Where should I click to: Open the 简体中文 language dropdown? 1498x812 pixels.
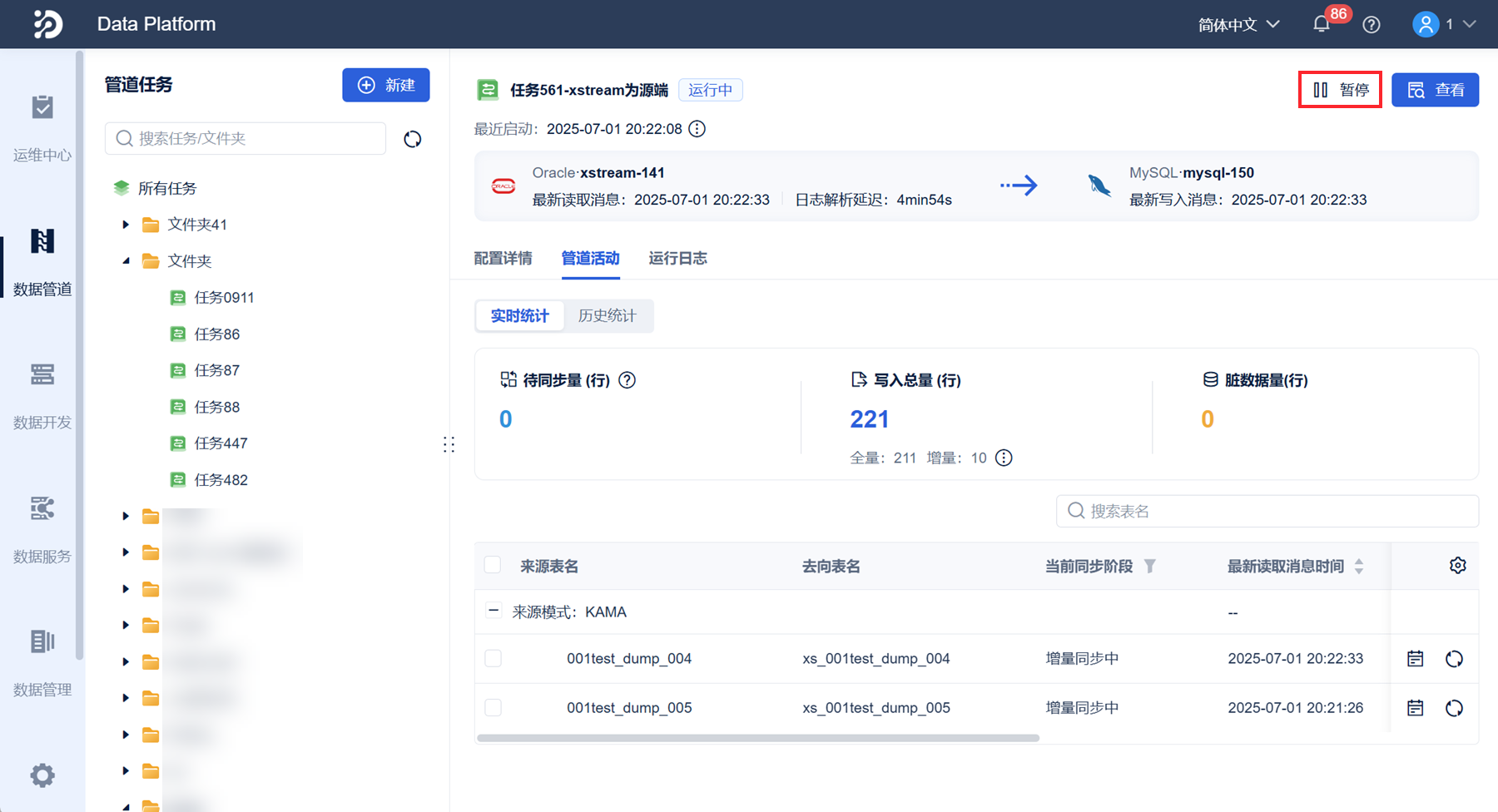(x=1238, y=25)
